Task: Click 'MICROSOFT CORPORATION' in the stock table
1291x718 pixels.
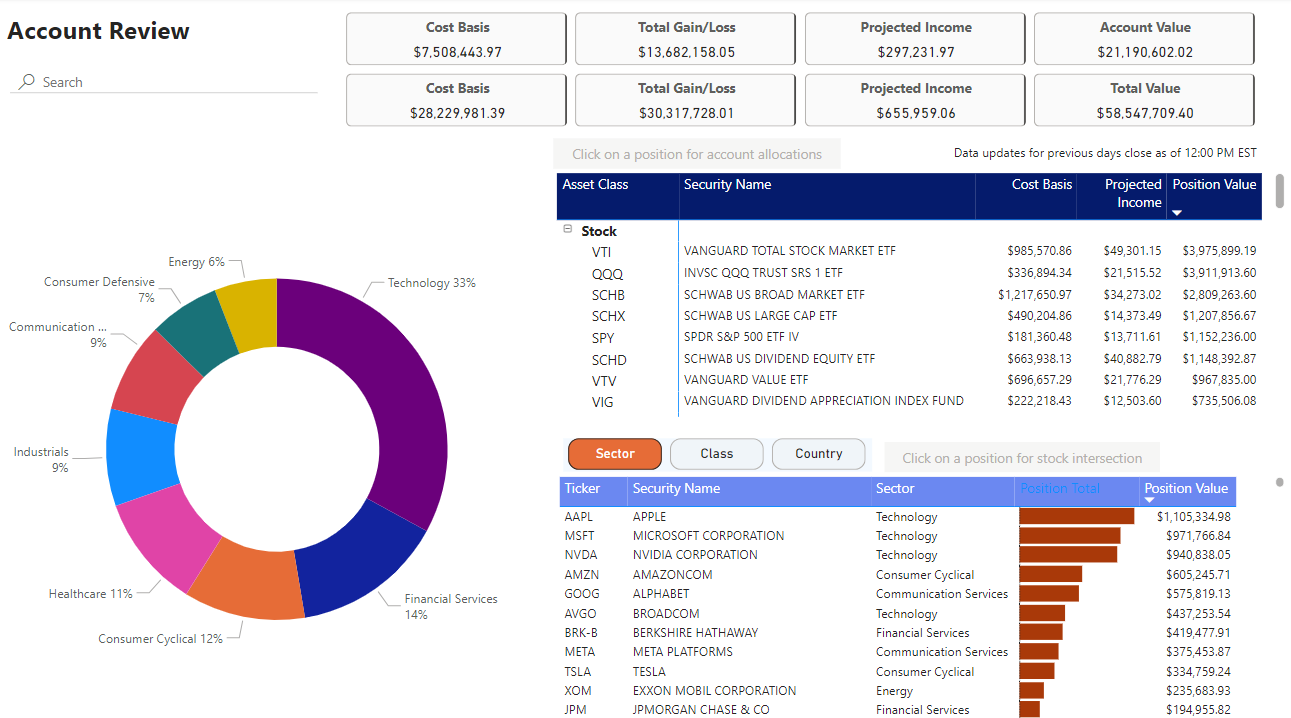Action: pyautogui.click(x=709, y=536)
